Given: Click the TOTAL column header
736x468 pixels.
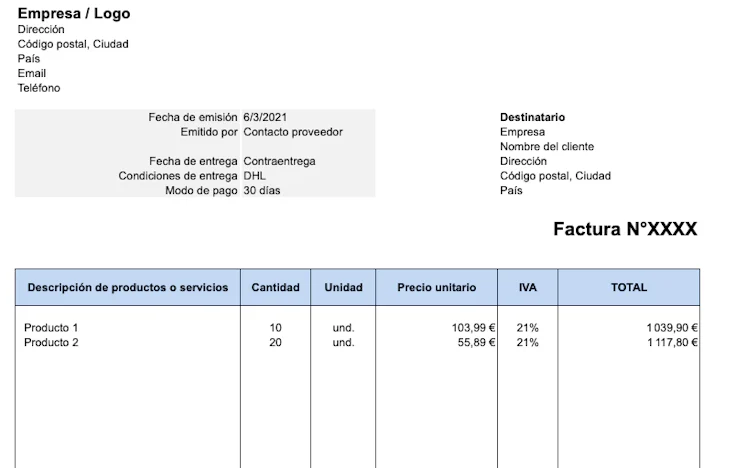Looking at the screenshot, I should pyautogui.click(x=629, y=287).
